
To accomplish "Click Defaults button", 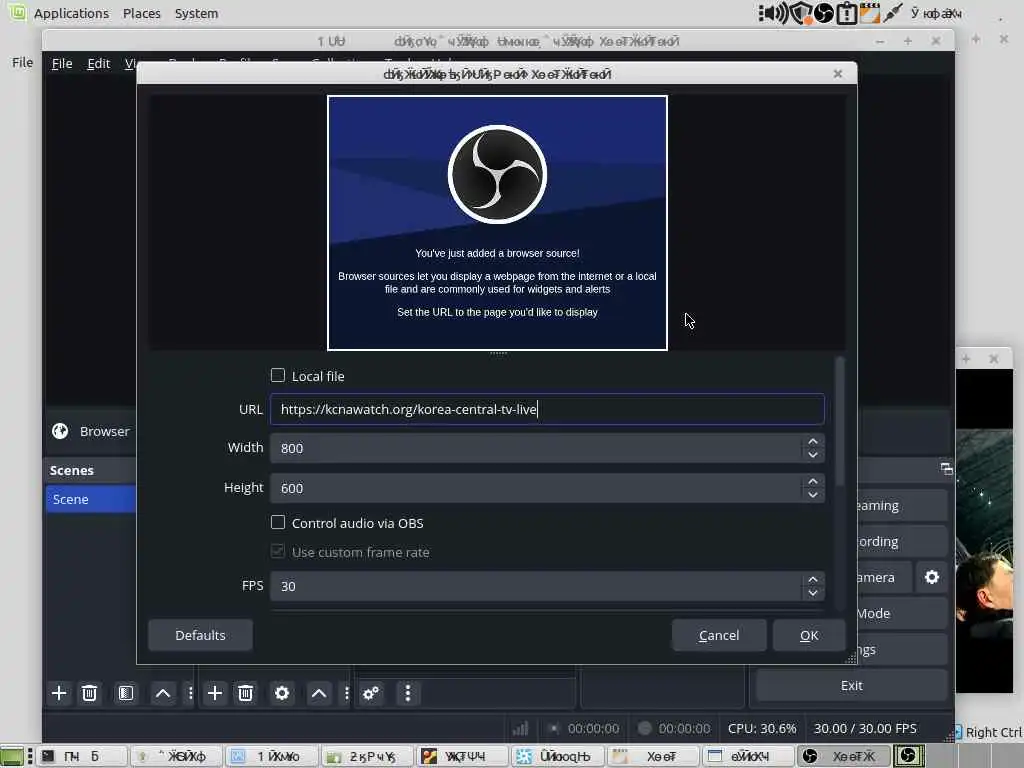I will click(200, 635).
